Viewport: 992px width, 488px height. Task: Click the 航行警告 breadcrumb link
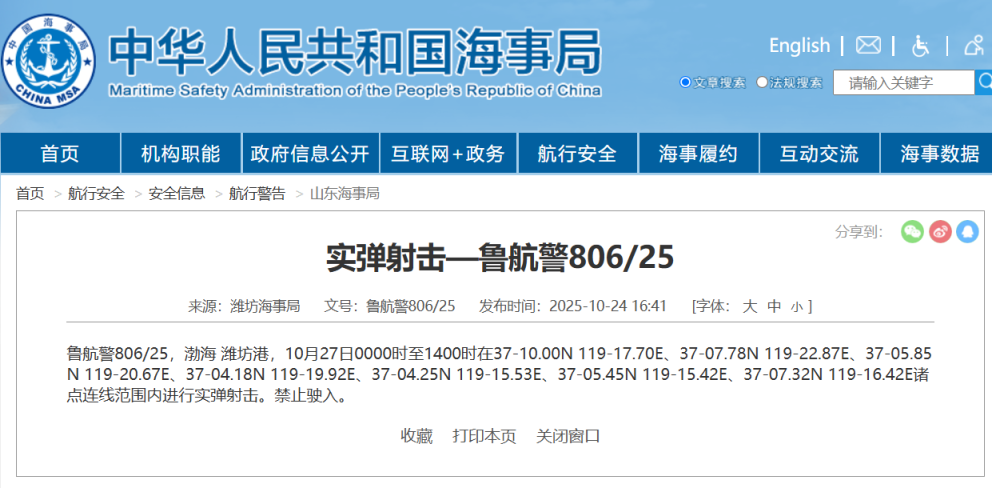point(257,194)
